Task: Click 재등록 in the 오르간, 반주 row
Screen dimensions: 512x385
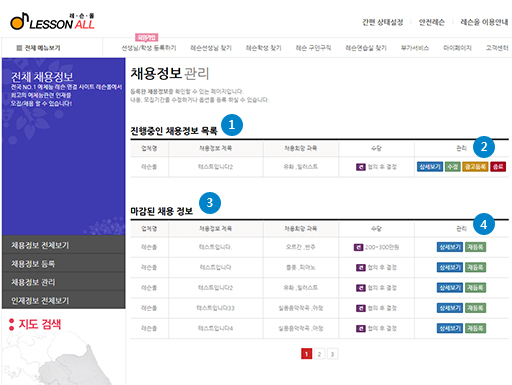Action: point(475,247)
